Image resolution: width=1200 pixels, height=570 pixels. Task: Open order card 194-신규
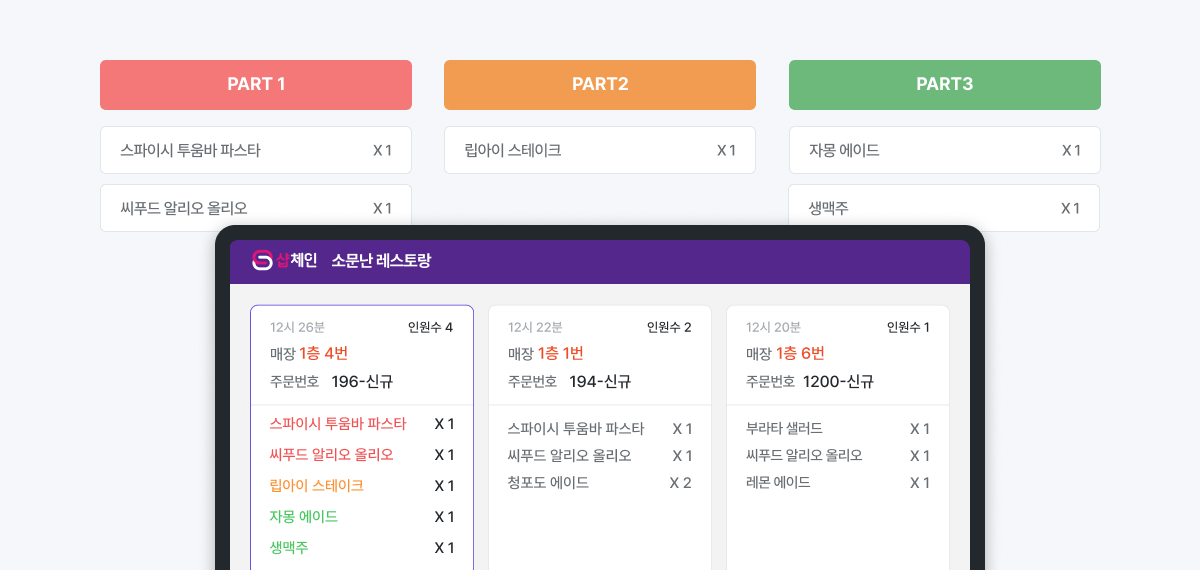point(599,381)
